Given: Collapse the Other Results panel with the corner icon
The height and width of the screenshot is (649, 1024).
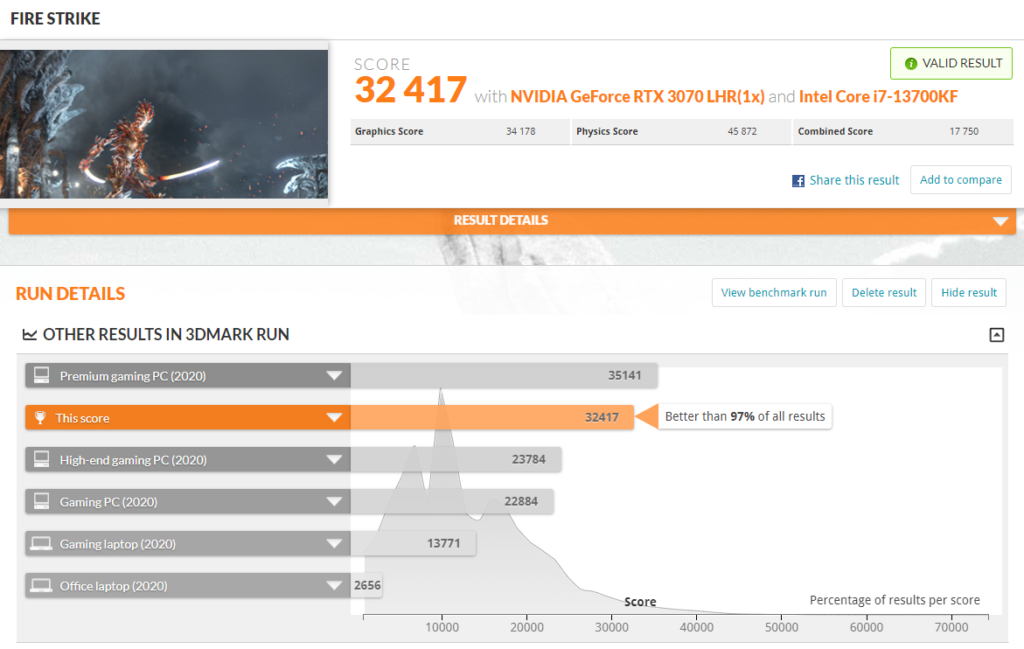Looking at the screenshot, I should [x=996, y=335].
